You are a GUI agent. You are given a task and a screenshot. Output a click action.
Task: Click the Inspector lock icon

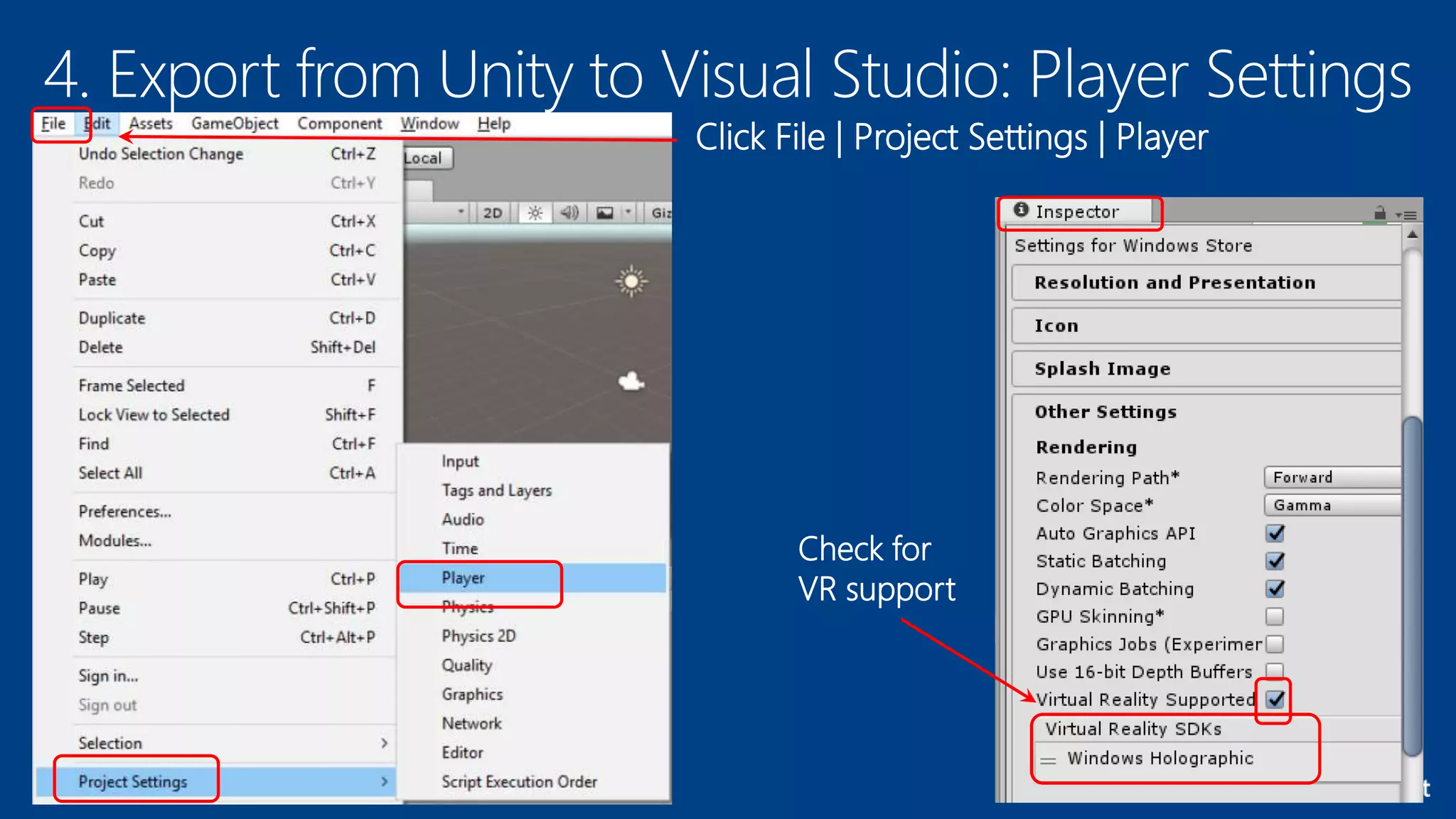[1380, 213]
